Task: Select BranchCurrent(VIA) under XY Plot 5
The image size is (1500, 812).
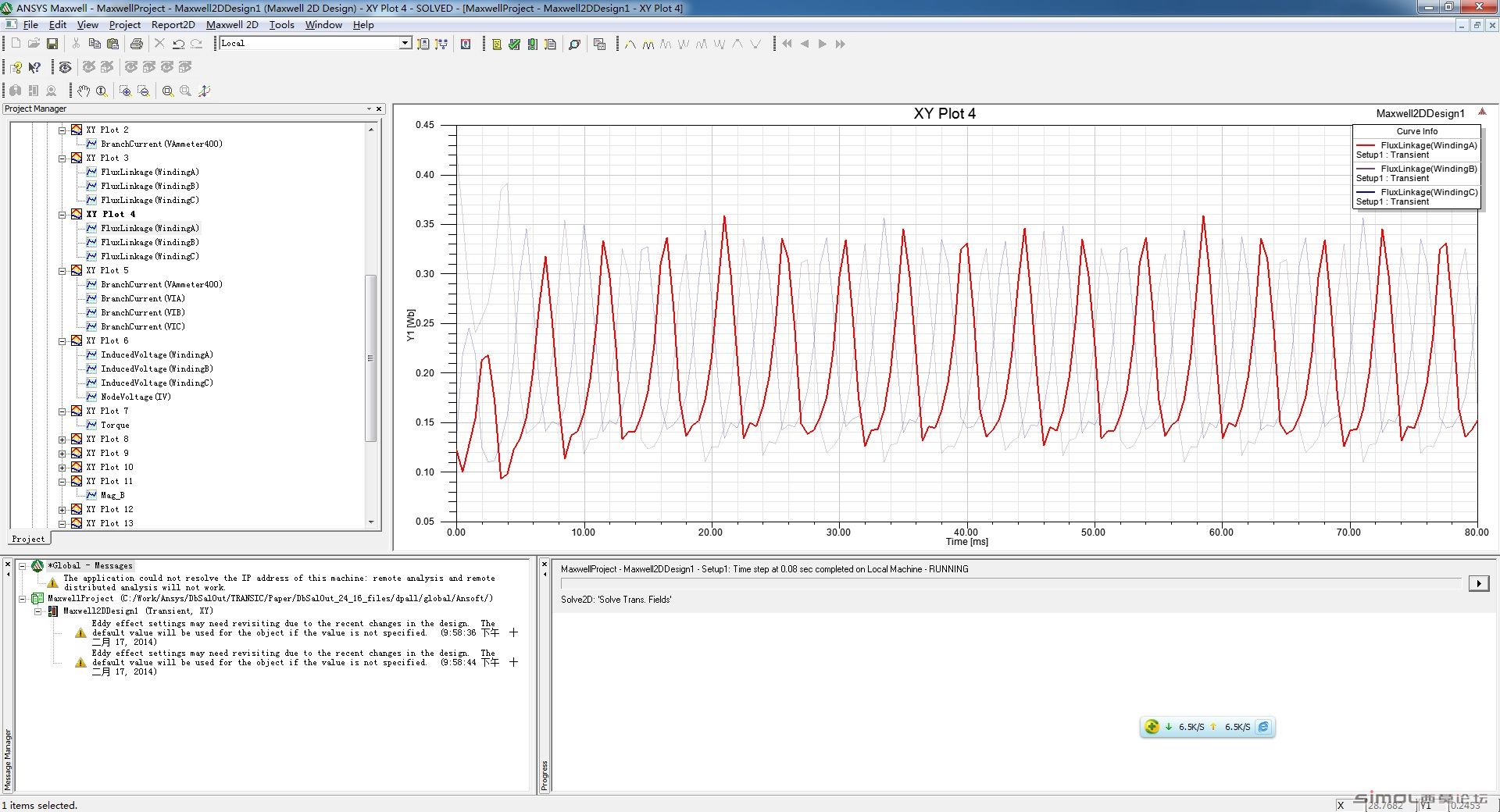Action: pos(143,299)
